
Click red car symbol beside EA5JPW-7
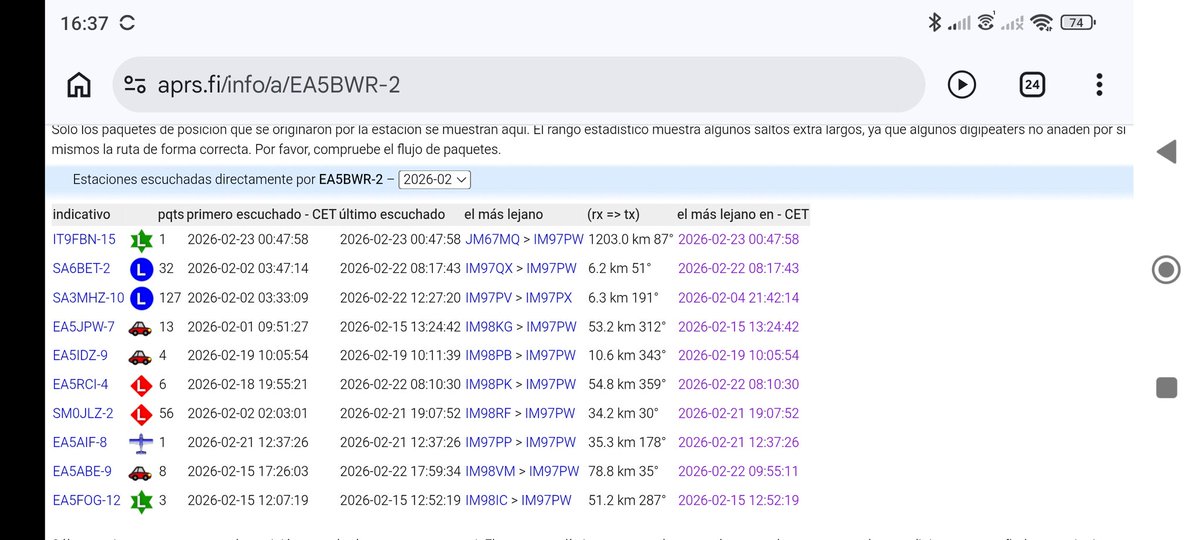141,328
